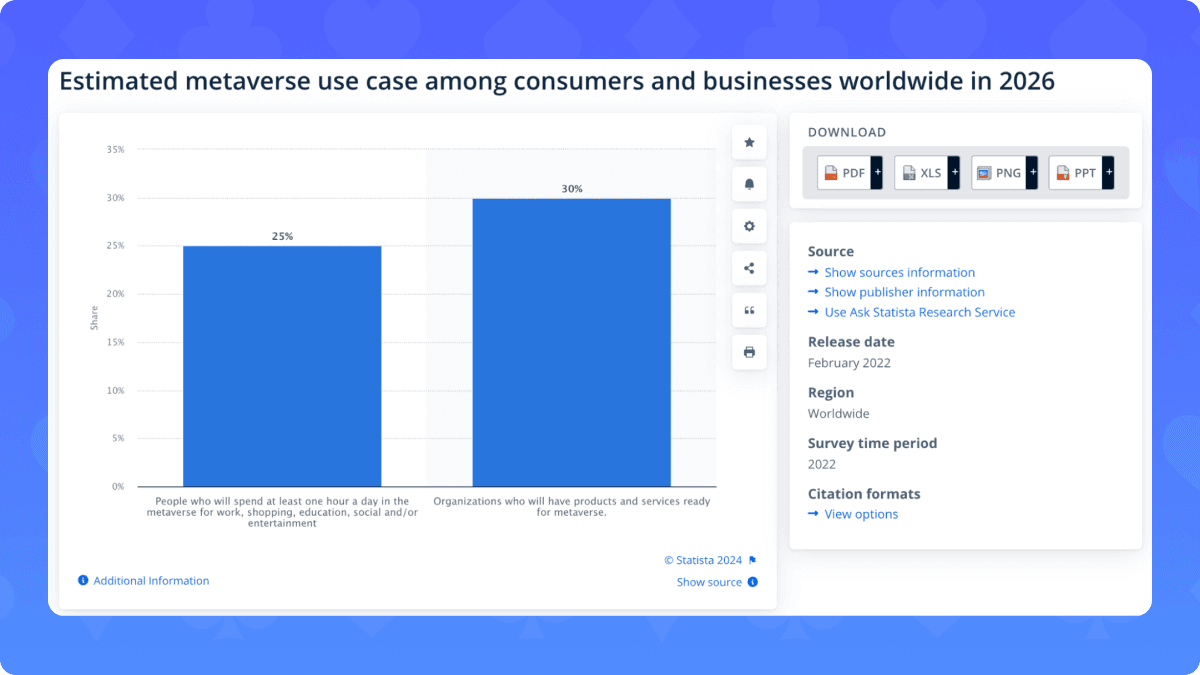Click Use Ask Statista Research Service
This screenshot has width=1200, height=675.
point(919,312)
